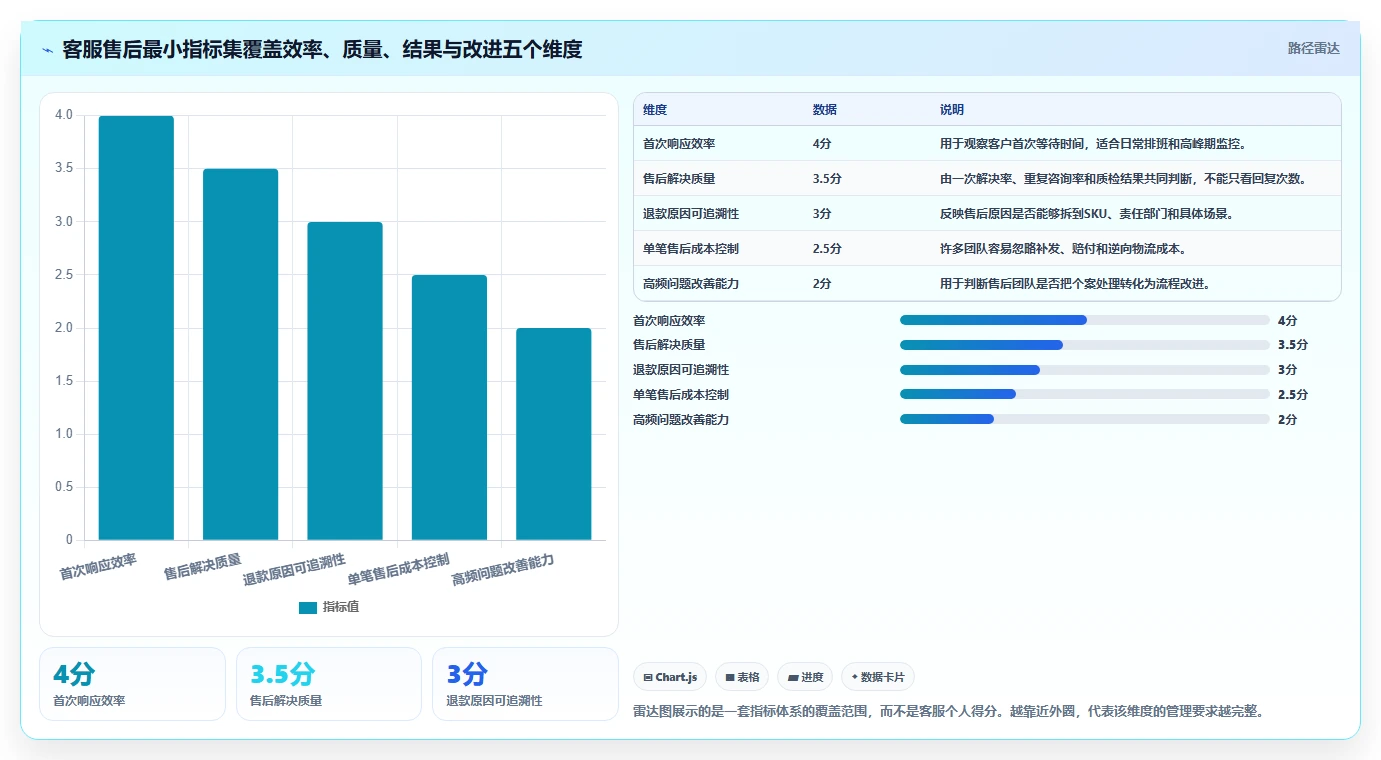
Task: Click the 售后解决质量 x-axis label
Action: coord(202,567)
